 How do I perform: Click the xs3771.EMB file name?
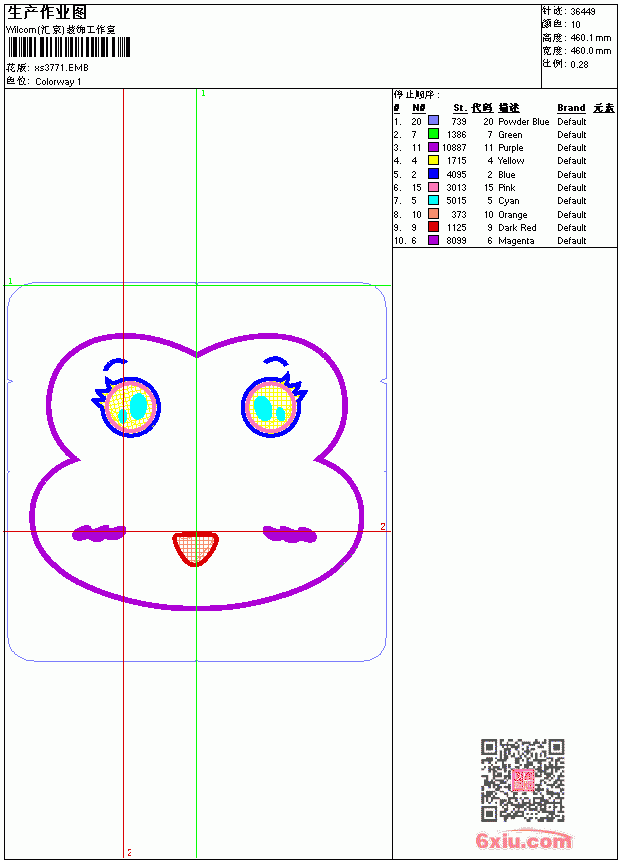[x=61, y=68]
